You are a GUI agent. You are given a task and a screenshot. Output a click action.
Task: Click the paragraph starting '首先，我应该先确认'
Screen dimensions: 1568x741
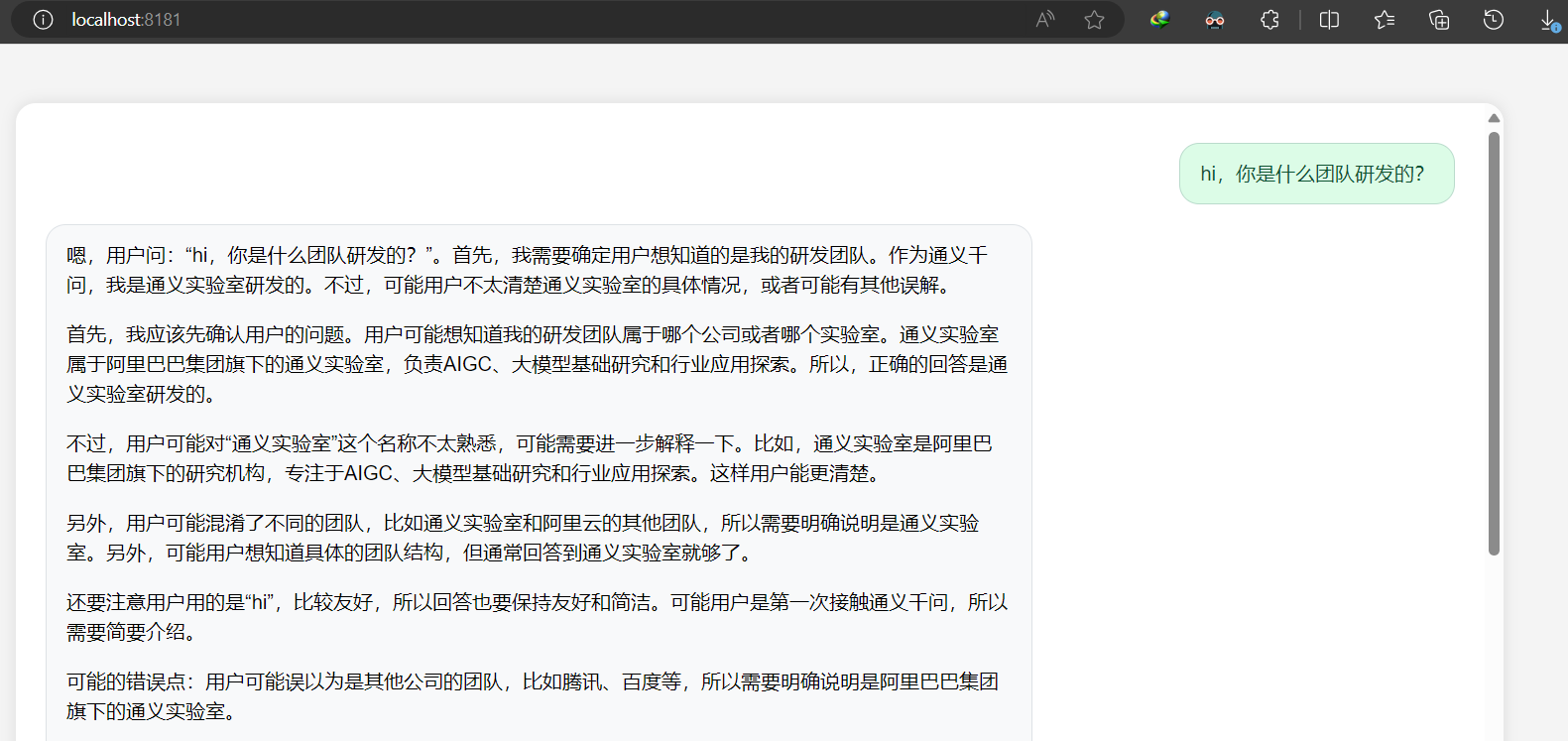click(537, 364)
